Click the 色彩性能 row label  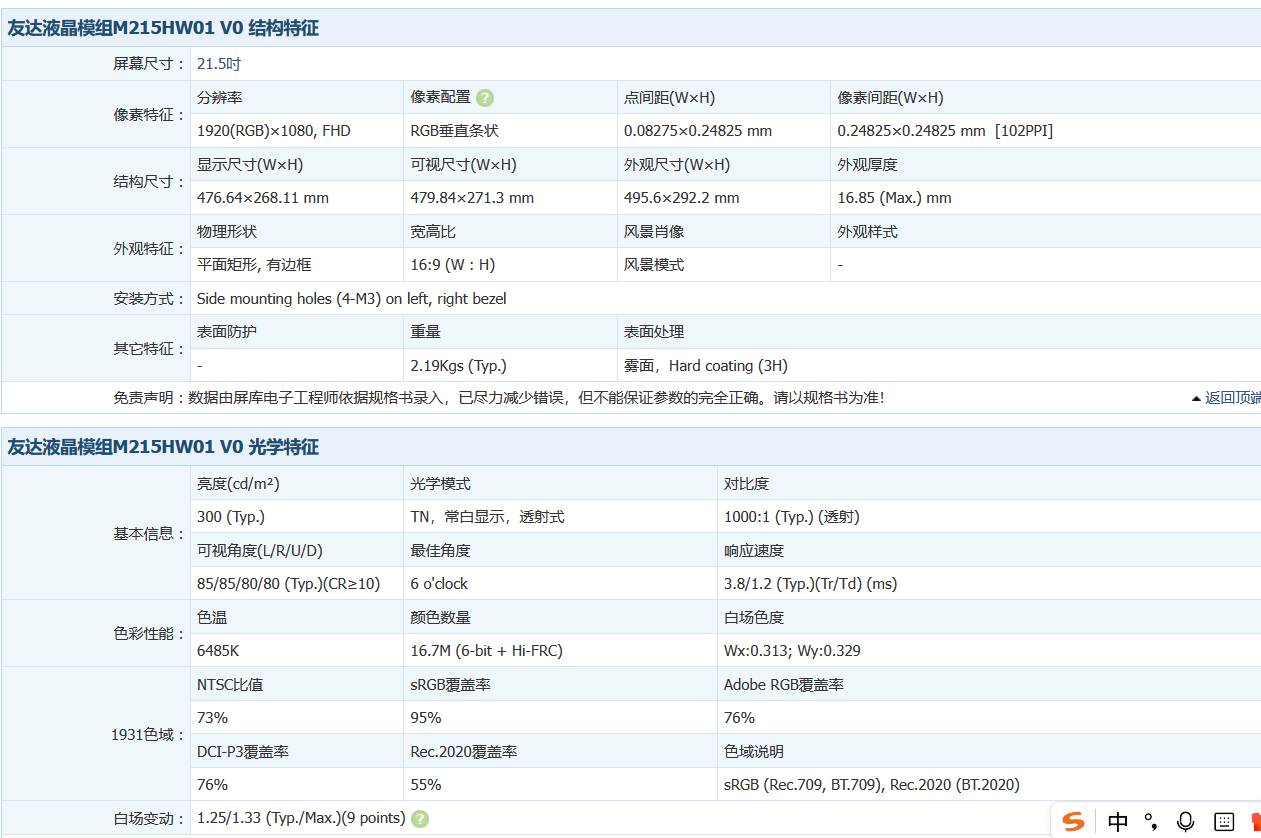[x=150, y=634]
